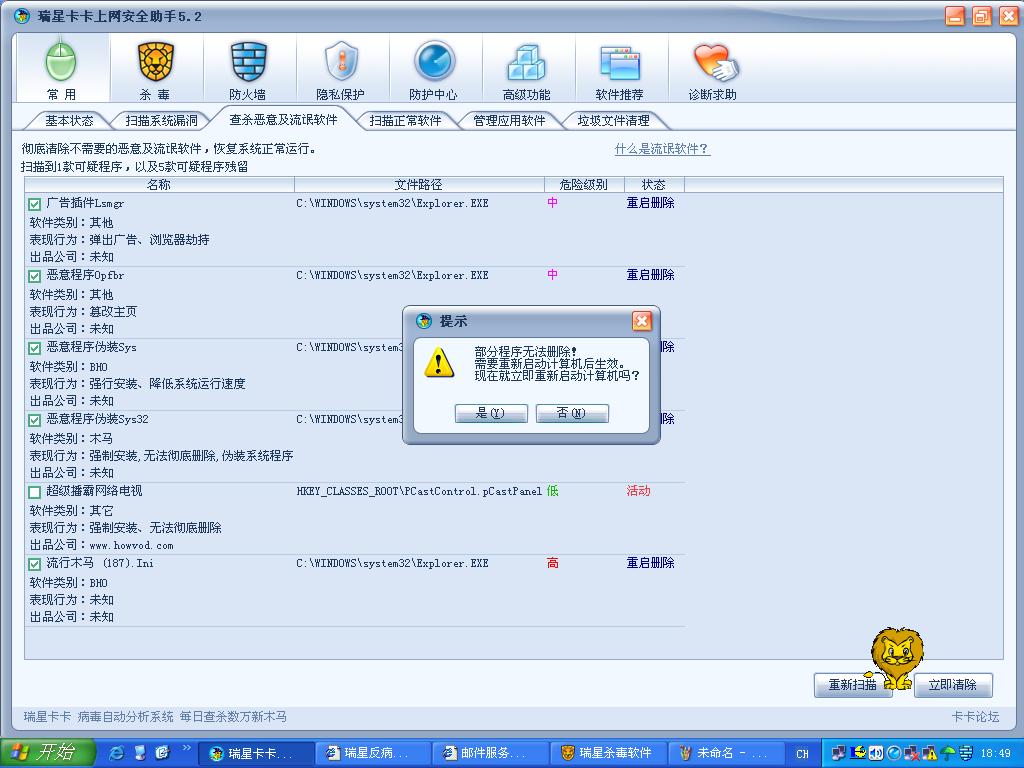Image resolution: width=1024 pixels, height=768 pixels.
Task: Click 重启删除 status for 流行木马 (187).Ini
Action: (x=650, y=563)
